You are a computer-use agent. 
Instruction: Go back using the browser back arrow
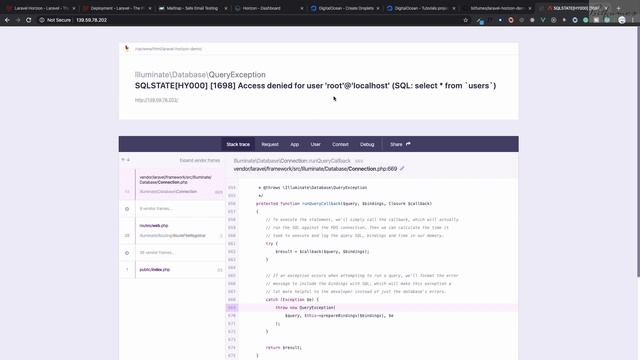[x=7, y=20]
